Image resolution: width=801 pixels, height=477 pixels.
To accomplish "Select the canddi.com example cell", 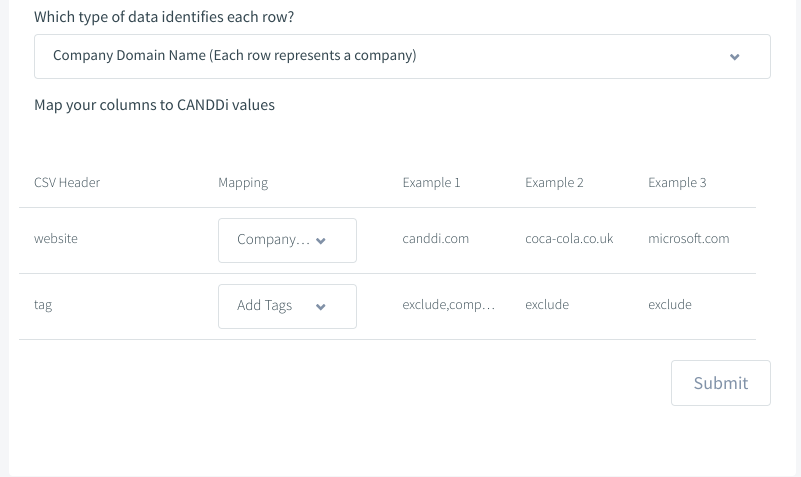I will pyautogui.click(x=435, y=238).
